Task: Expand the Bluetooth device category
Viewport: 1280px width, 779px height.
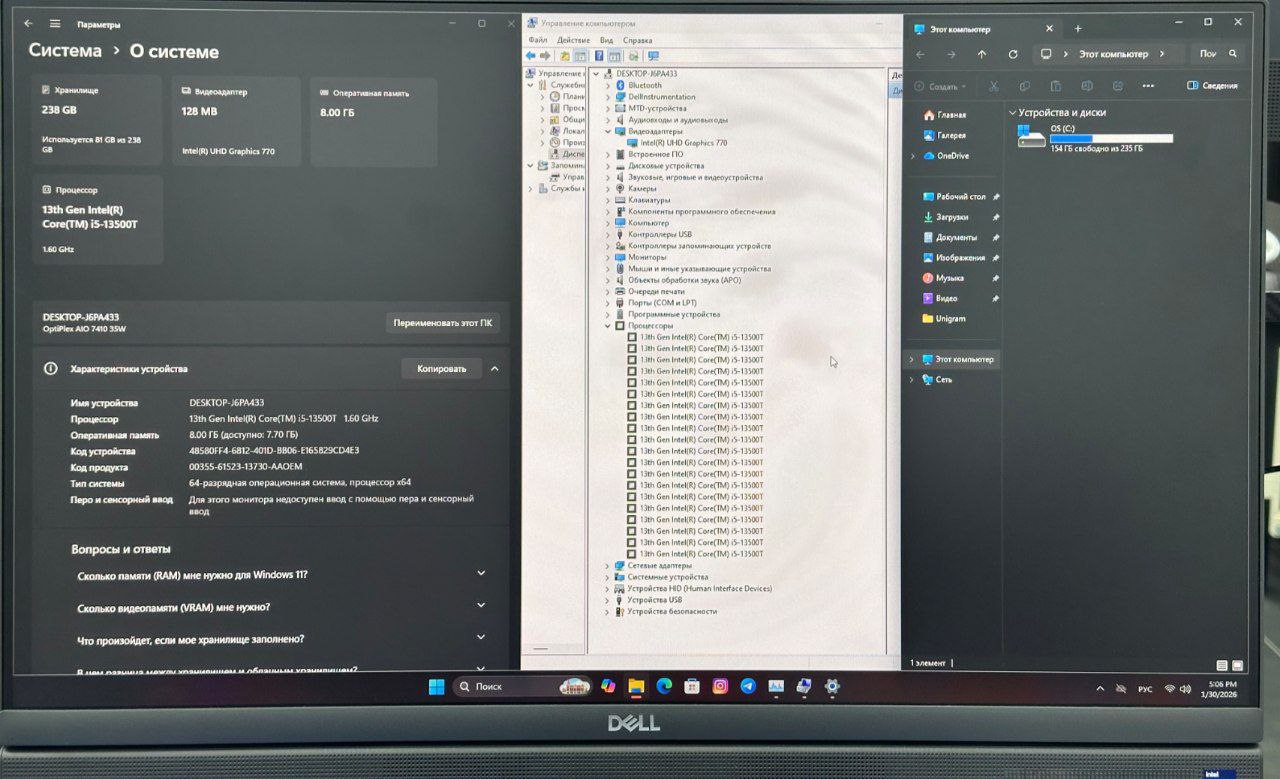Action: click(x=608, y=86)
